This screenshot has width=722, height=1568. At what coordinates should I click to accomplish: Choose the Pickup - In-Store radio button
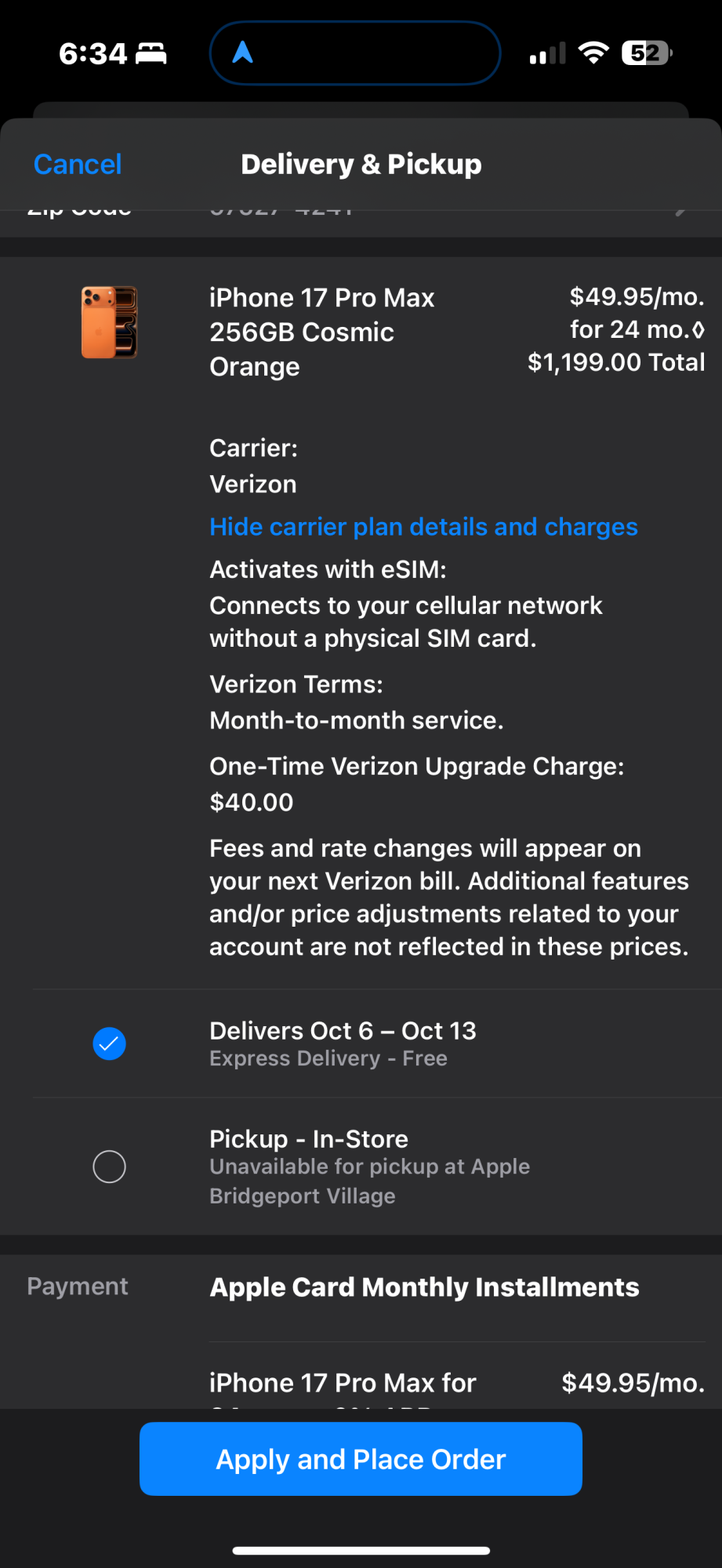(110, 1167)
